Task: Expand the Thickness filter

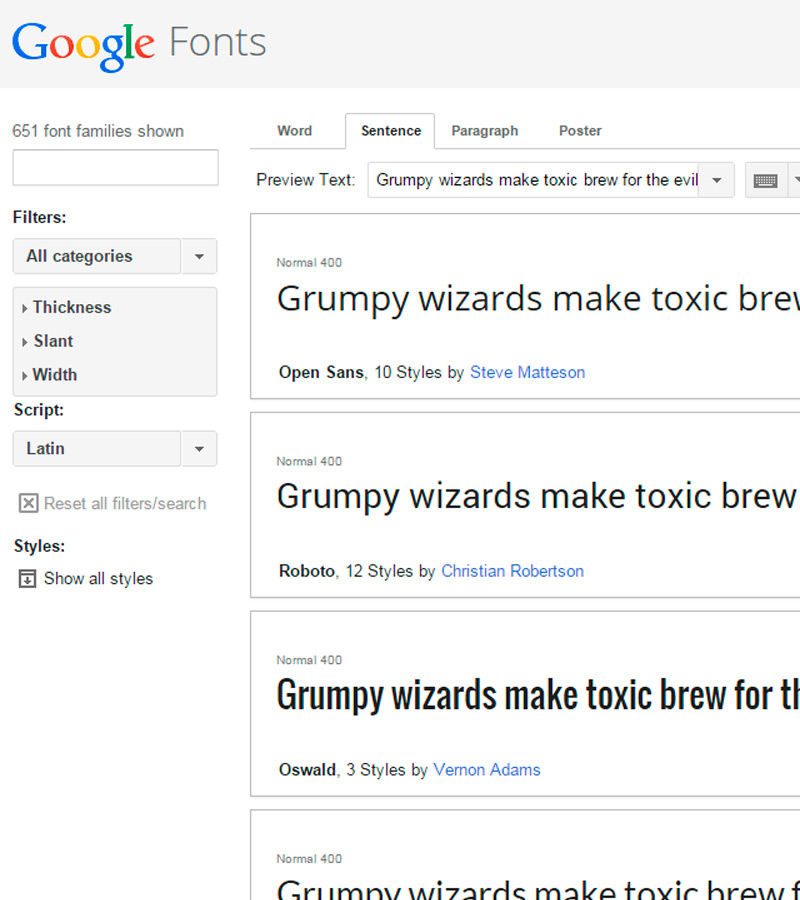Action: [71, 308]
